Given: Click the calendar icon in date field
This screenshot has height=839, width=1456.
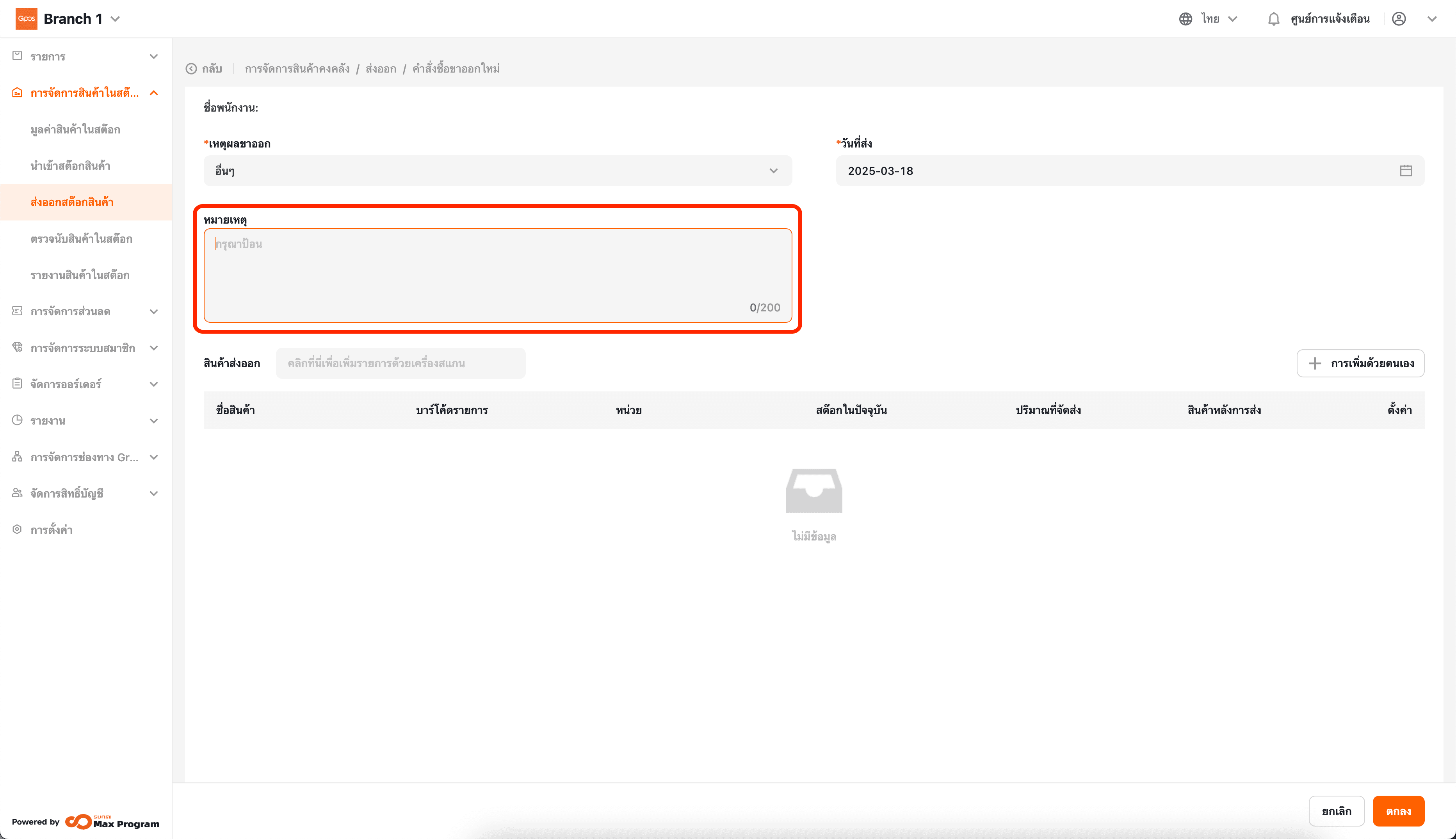Looking at the screenshot, I should [1405, 171].
